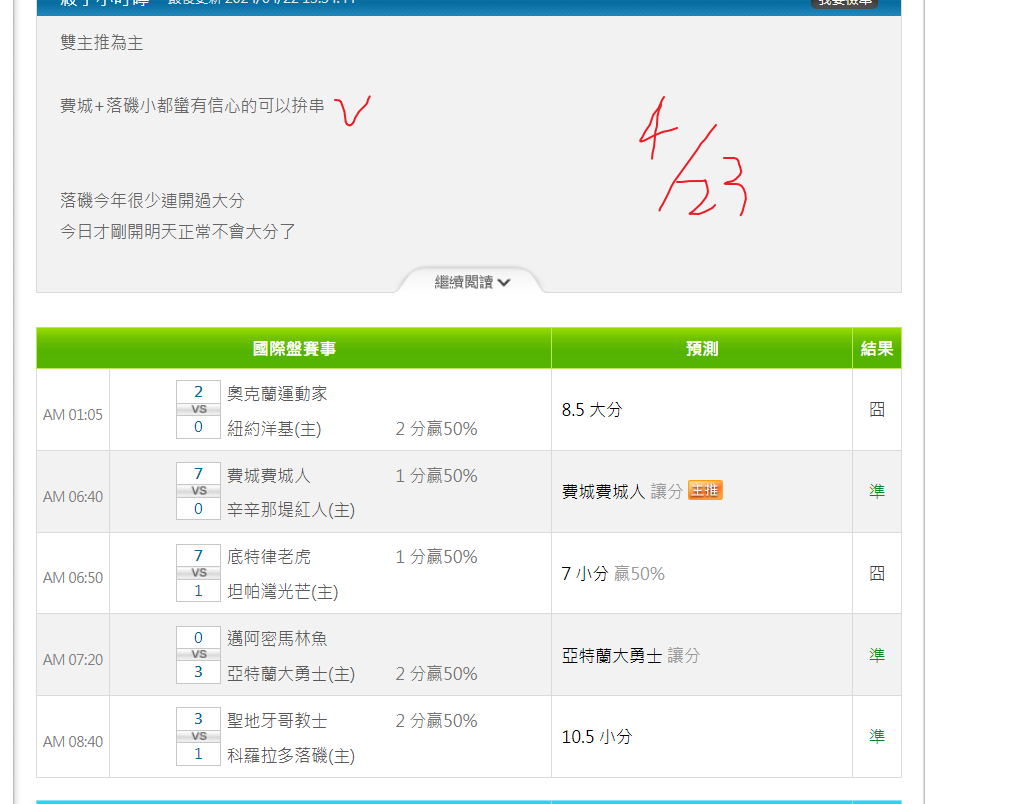This screenshot has height=804, width=1010.
Task: Click the red handwritten checkmark annotation
Action: tap(352, 110)
